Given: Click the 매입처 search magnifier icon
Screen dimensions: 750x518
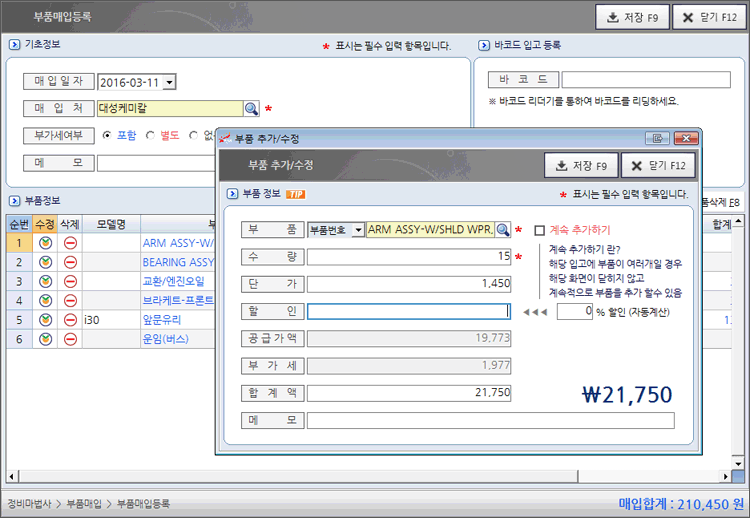Looking at the screenshot, I should 252,109.
